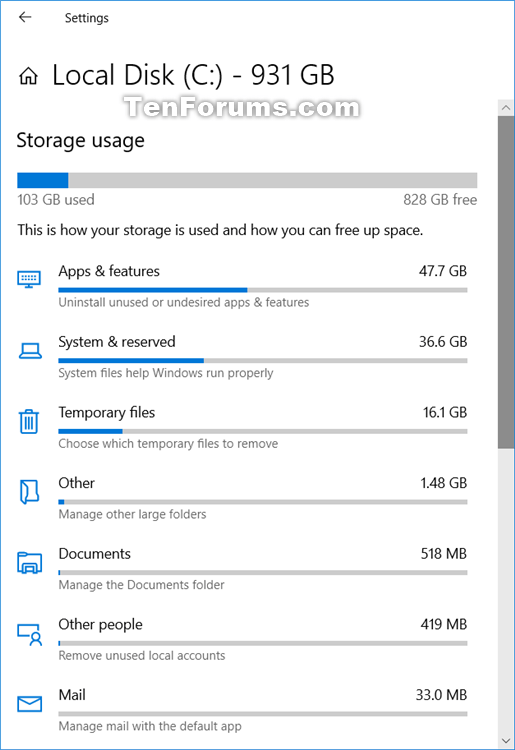Click the Mail envelope icon
Viewport: 515px width, 750px height.
pyautogui.click(x=29, y=704)
